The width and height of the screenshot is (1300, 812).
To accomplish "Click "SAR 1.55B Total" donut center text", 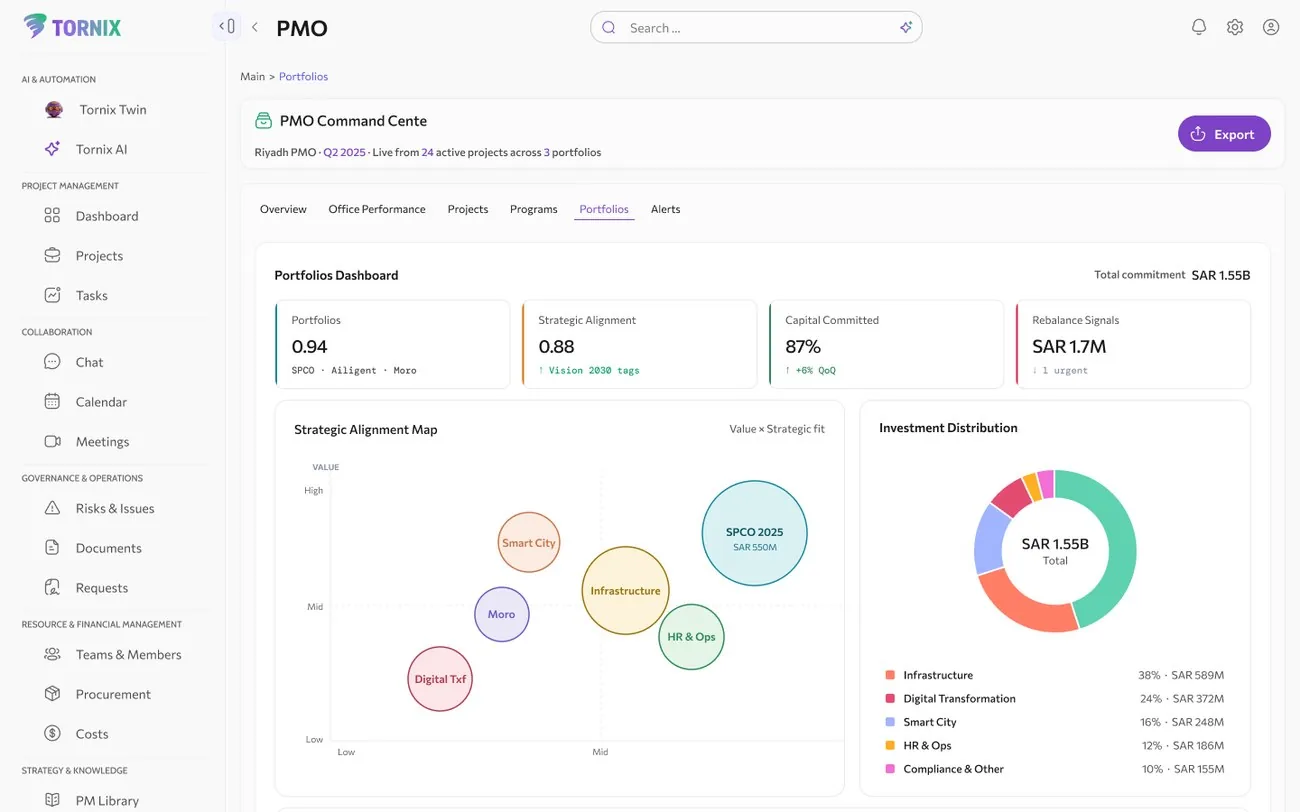I will (x=1055, y=551).
